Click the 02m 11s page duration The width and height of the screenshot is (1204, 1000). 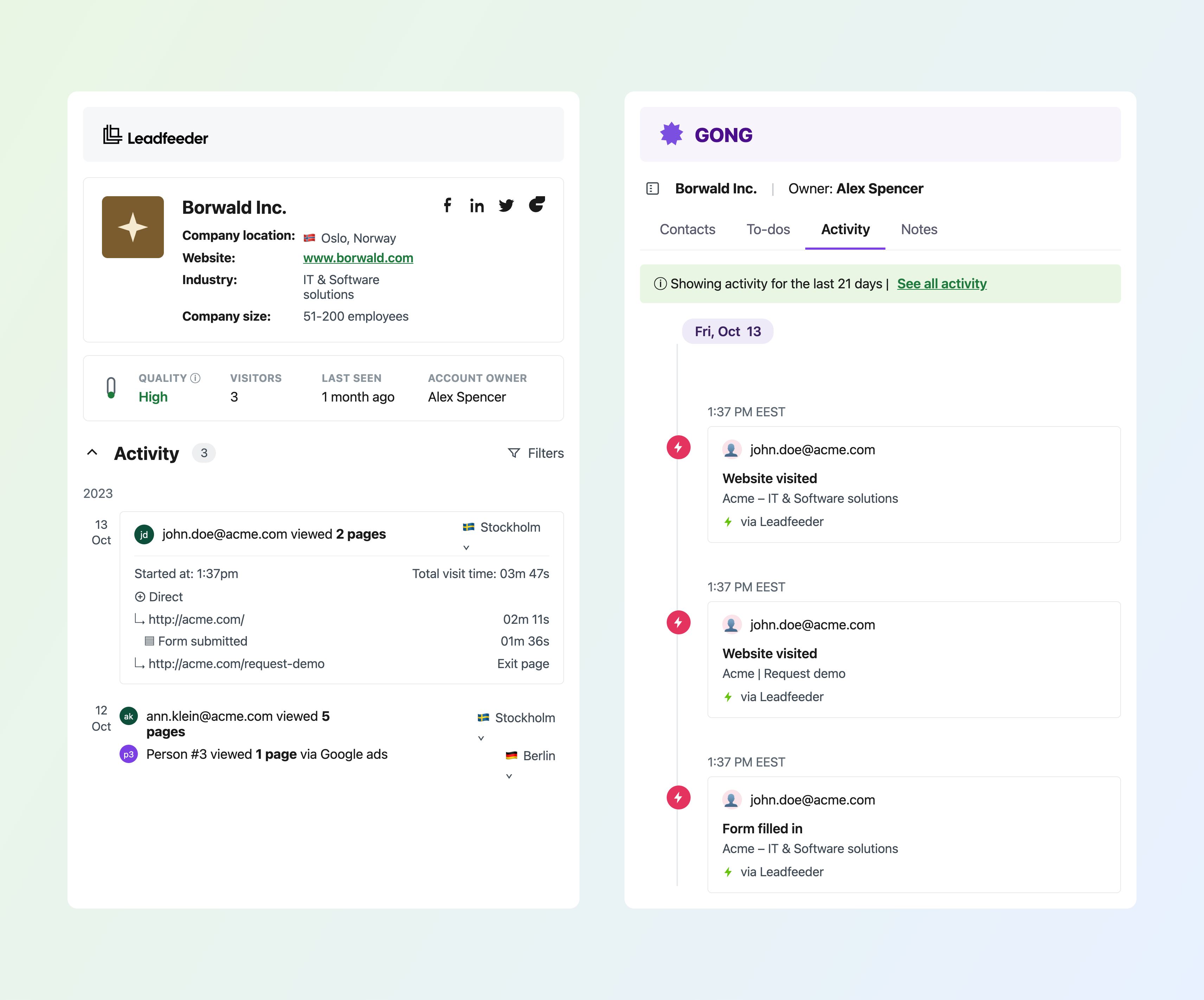[526, 619]
